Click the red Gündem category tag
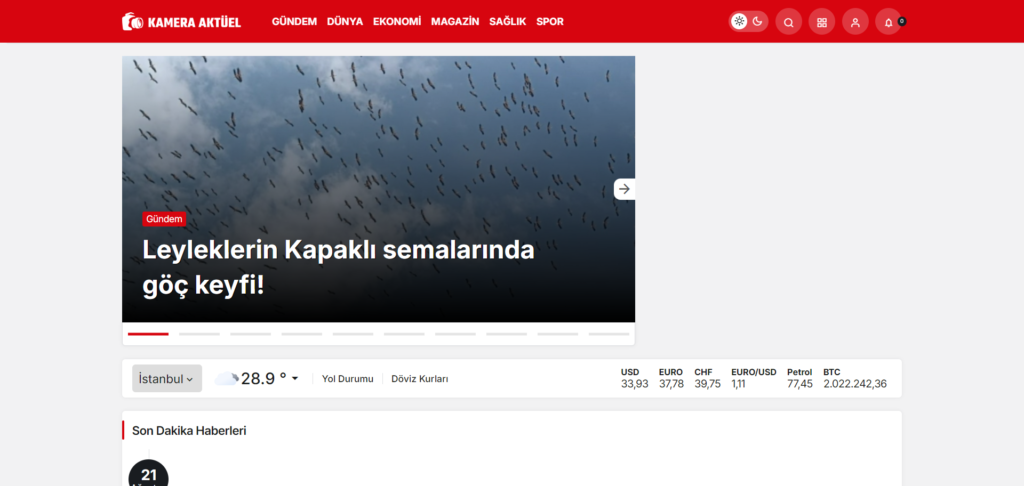1024x486 pixels. coord(164,219)
